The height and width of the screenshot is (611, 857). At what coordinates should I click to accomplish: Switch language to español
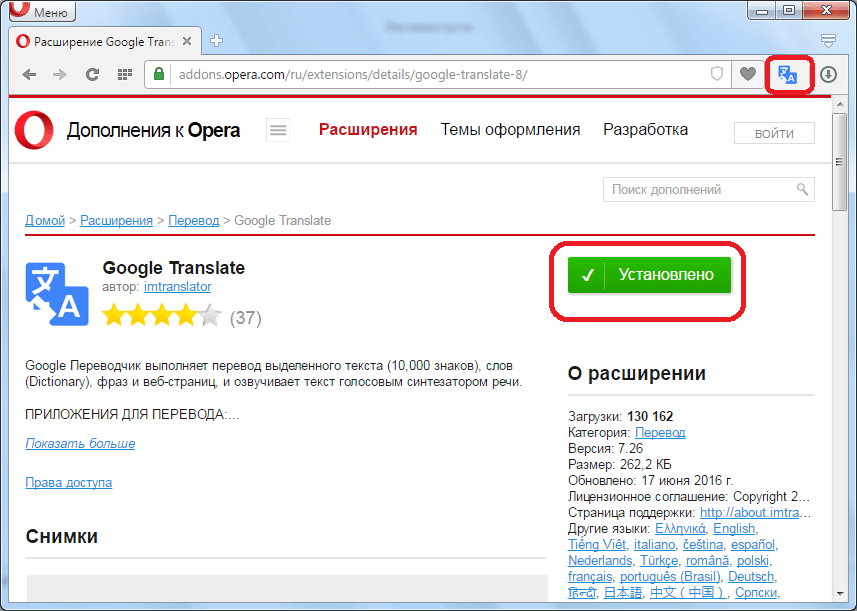click(753, 545)
